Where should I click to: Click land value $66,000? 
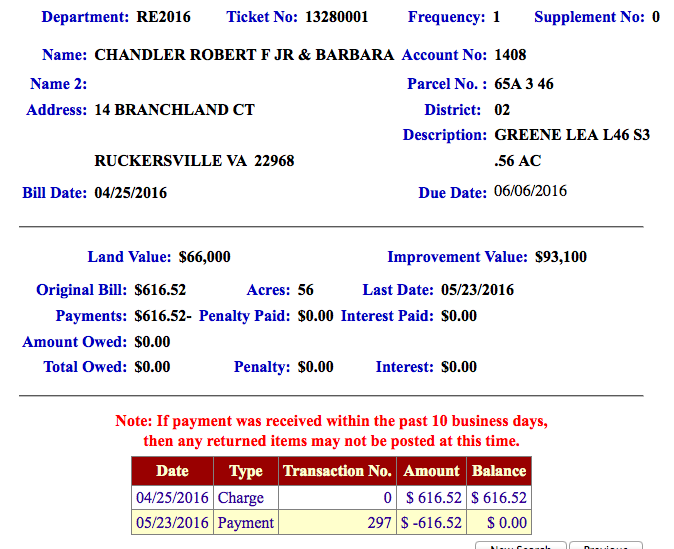pos(205,257)
